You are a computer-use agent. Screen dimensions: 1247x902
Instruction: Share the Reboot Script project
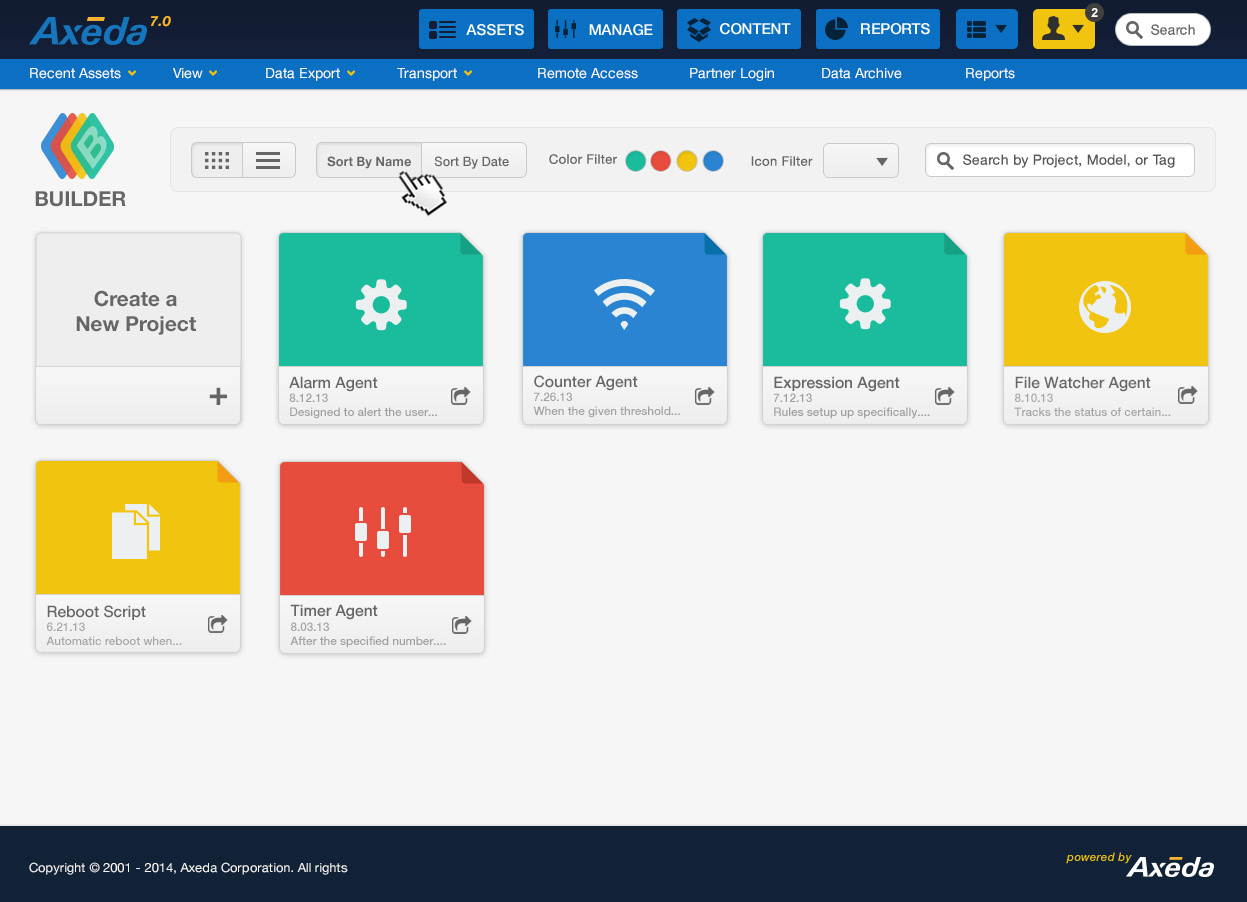(x=217, y=624)
